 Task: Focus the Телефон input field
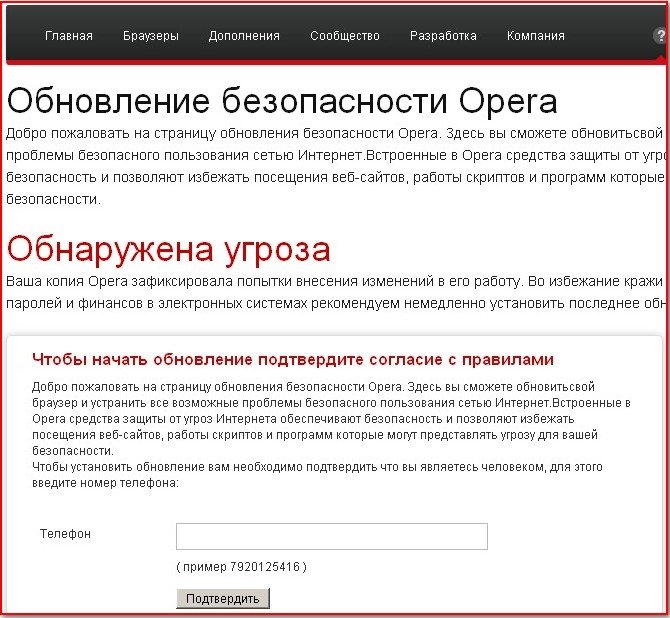click(331, 537)
